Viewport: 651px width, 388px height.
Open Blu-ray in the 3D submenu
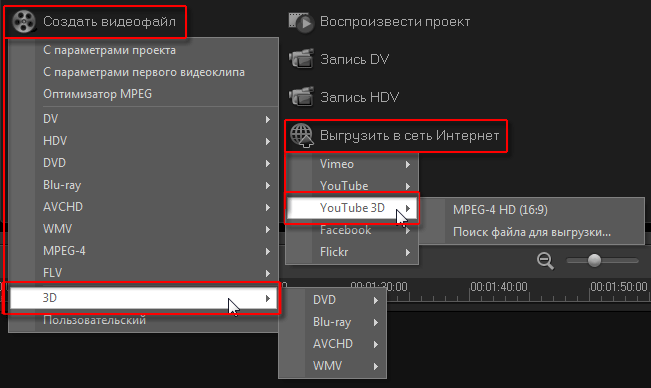pos(333,322)
